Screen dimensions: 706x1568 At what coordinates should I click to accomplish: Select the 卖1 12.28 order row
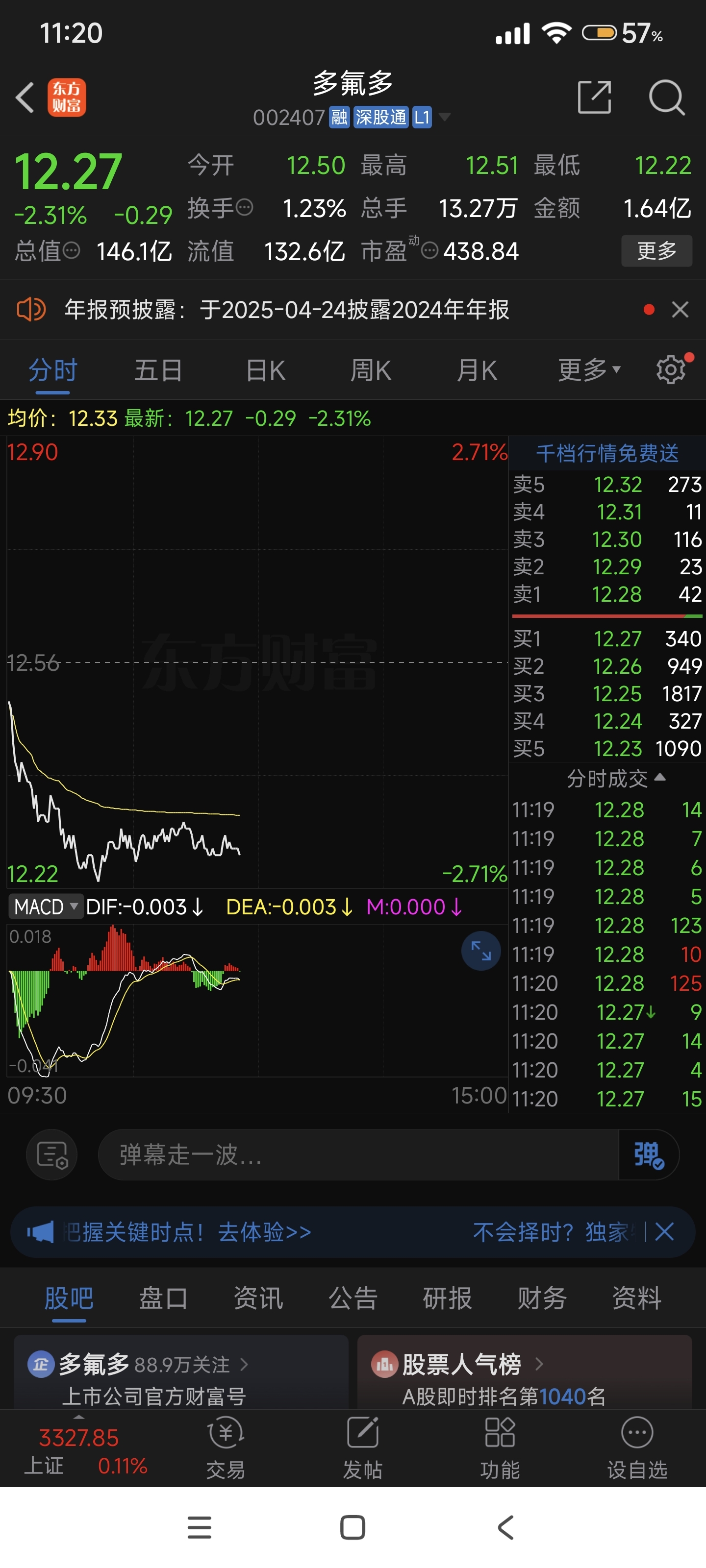607,594
